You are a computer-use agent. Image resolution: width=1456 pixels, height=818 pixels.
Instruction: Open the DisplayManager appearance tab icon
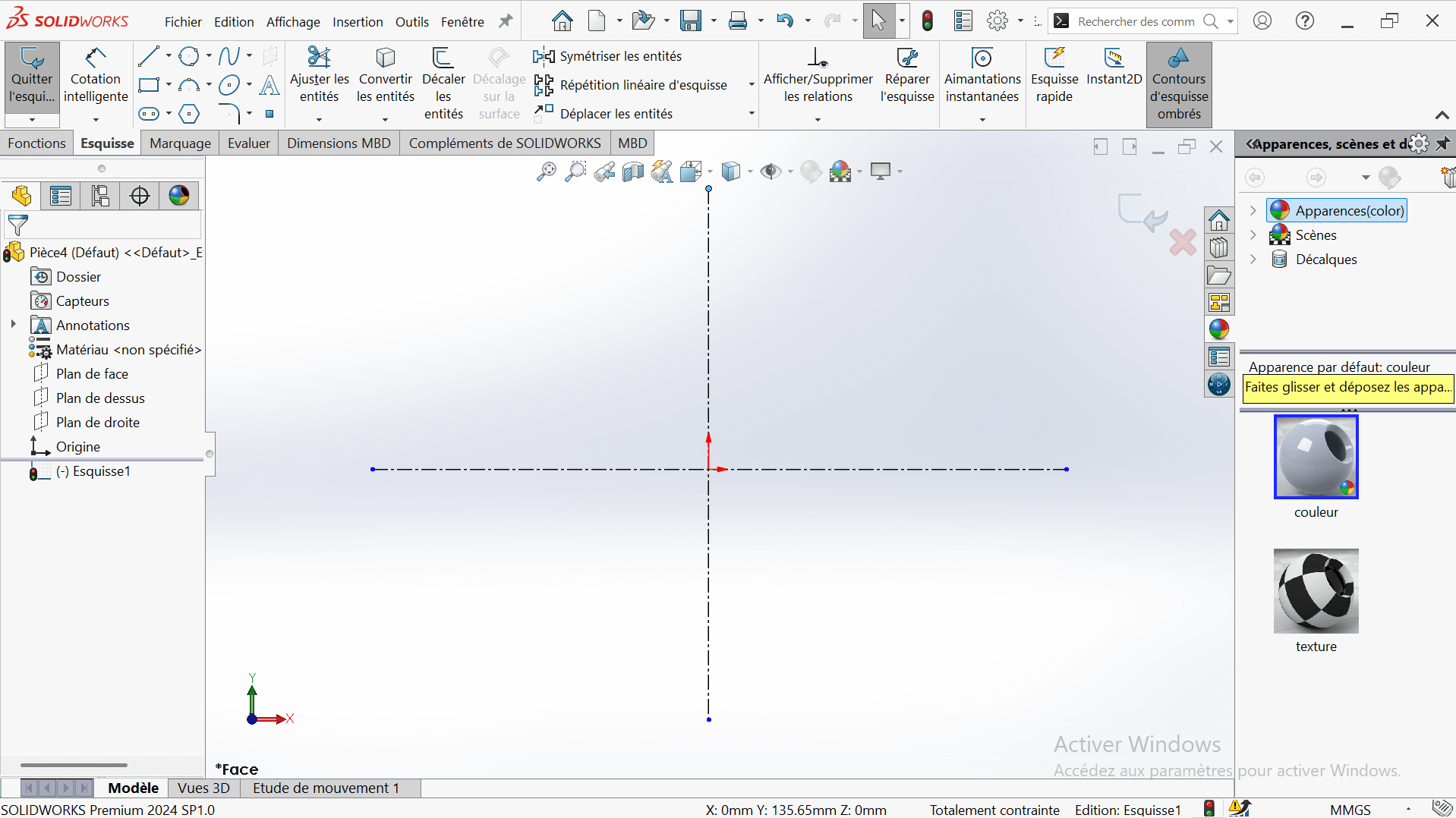tap(179, 196)
